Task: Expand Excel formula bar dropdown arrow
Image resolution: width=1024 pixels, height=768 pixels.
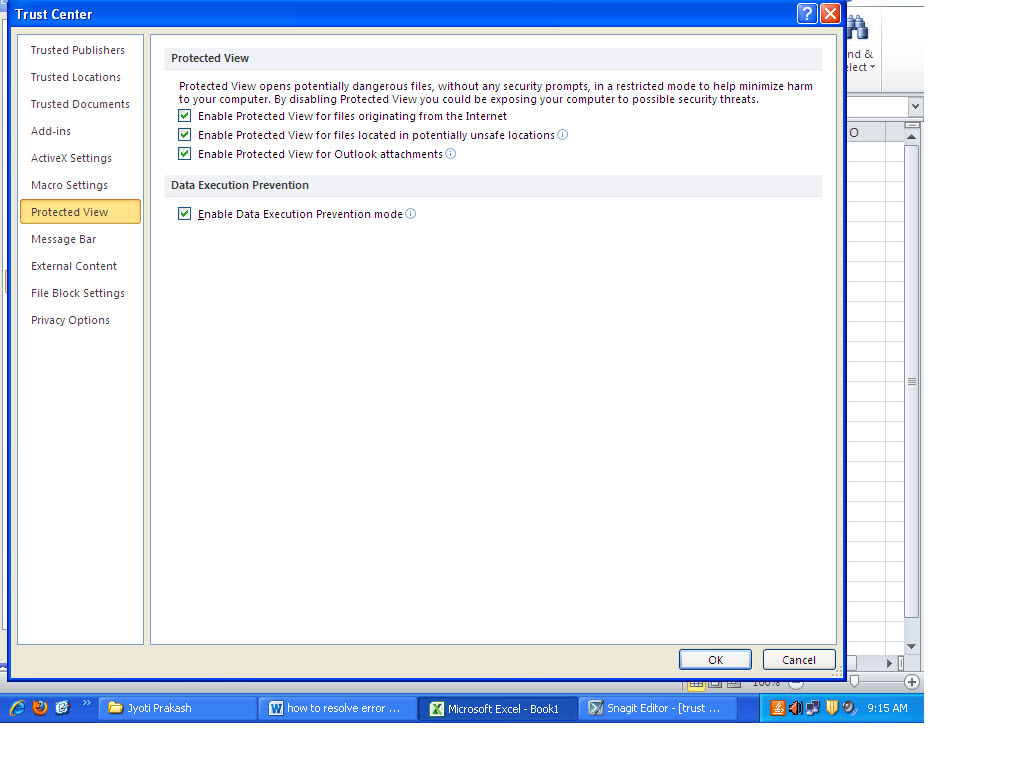Action: coord(915,106)
